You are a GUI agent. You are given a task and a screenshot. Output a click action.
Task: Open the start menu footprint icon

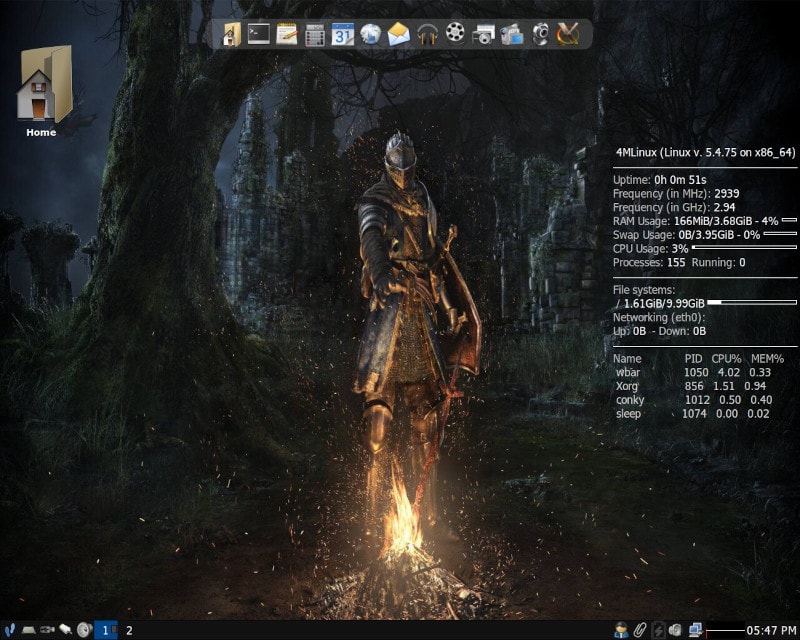point(9,630)
